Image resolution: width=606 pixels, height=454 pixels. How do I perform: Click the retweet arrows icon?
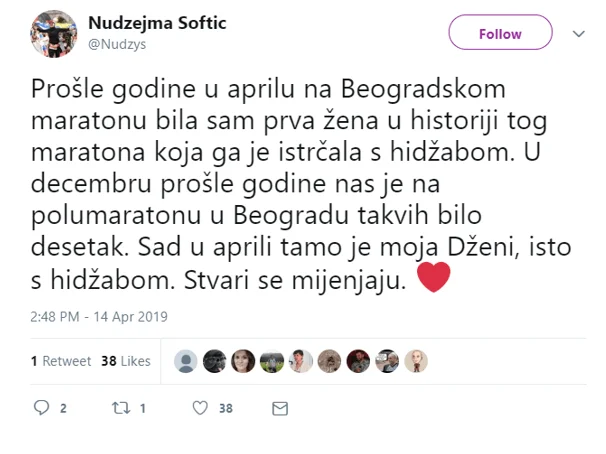coord(121,408)
